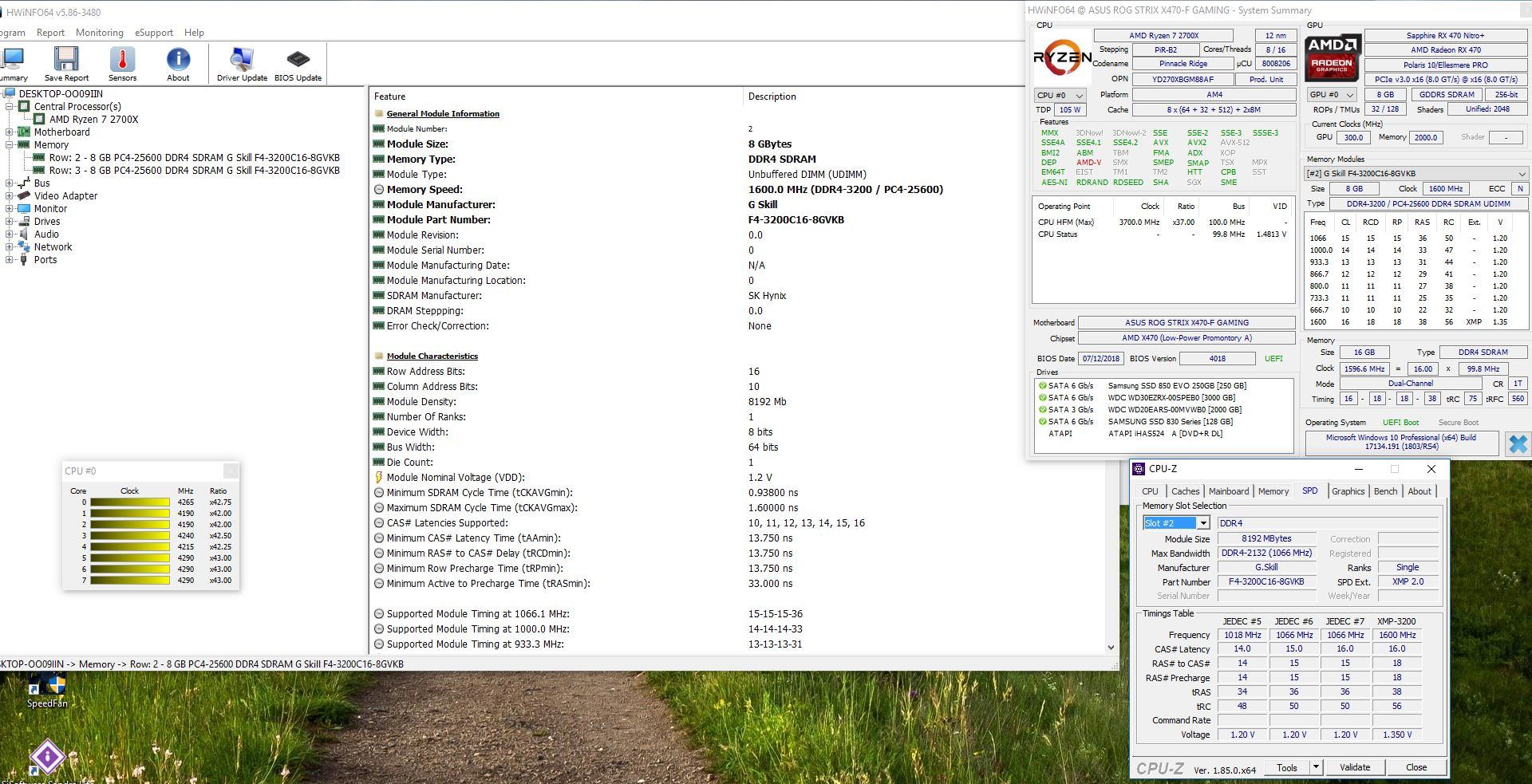Image resolution: width=1532 pixels, height=784 pixels.
Task: Open the Tools dropdown arrow in CPU-Z
Action: (x=1315, y=767)
